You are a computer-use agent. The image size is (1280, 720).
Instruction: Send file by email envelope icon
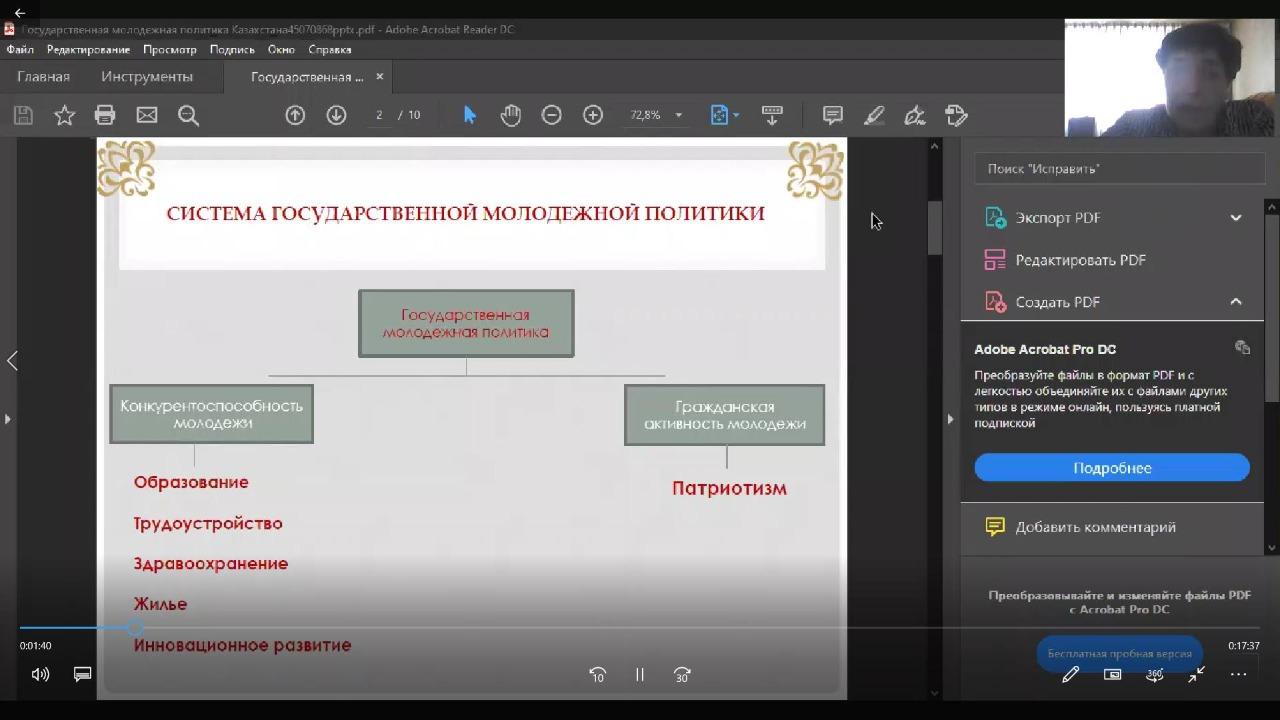tap(147, 115)
